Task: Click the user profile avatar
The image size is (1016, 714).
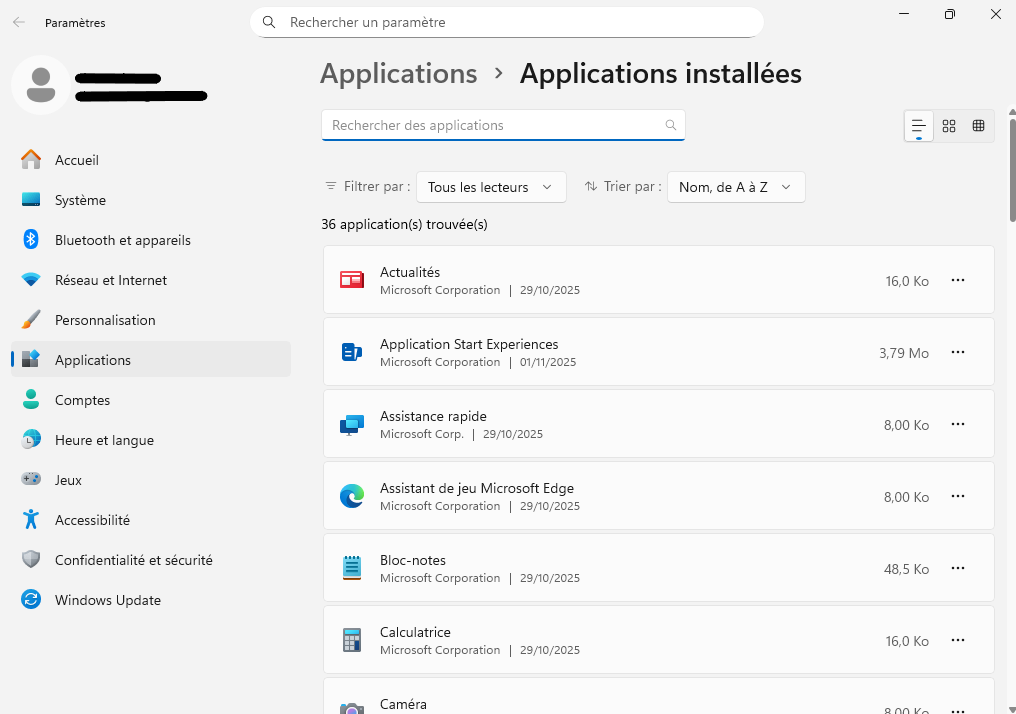Action: (41, 86)
